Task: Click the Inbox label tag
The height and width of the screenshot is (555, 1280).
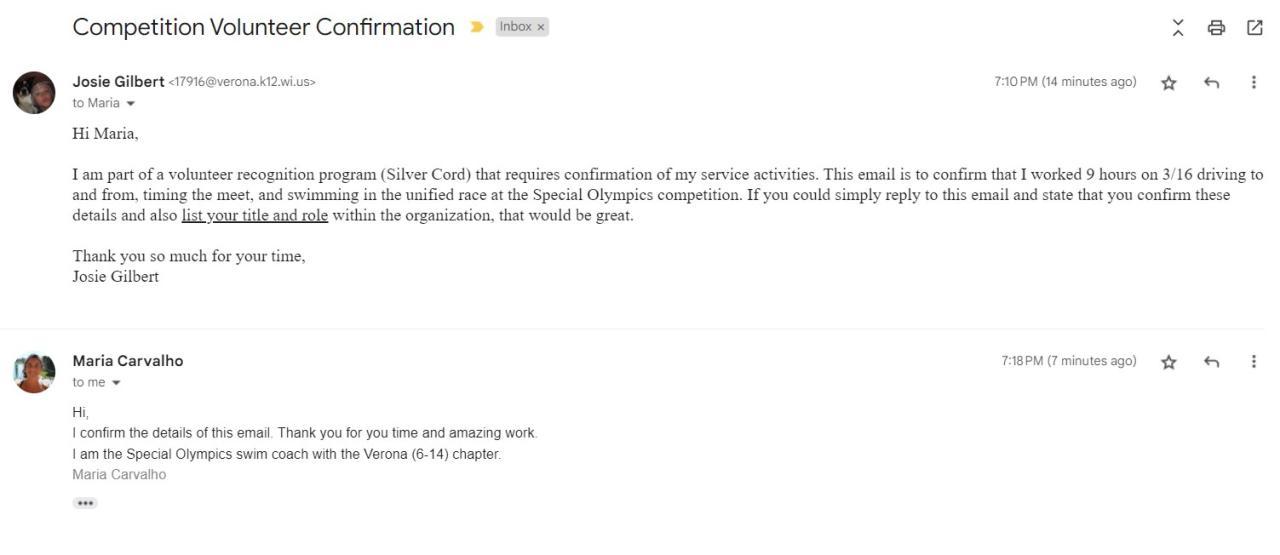Action: pos(515,27)
